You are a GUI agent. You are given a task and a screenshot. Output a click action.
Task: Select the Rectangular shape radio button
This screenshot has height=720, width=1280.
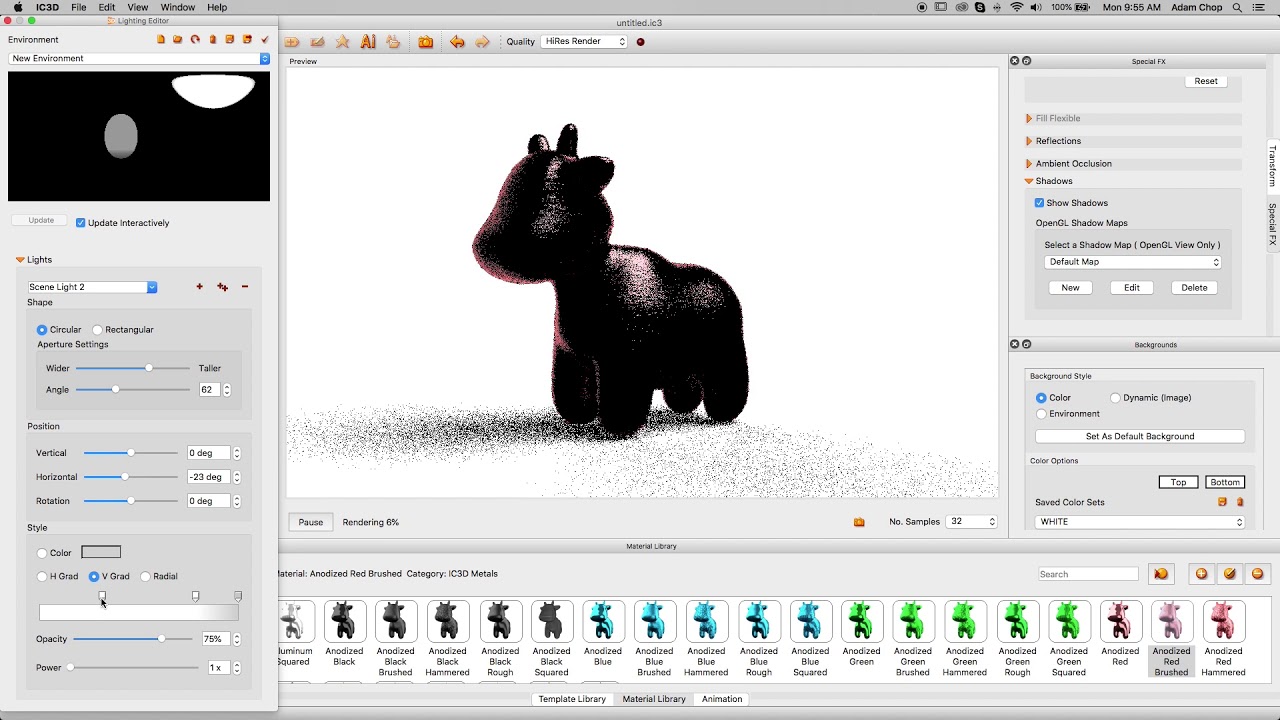pyautogui.click(x=97, y=330)
